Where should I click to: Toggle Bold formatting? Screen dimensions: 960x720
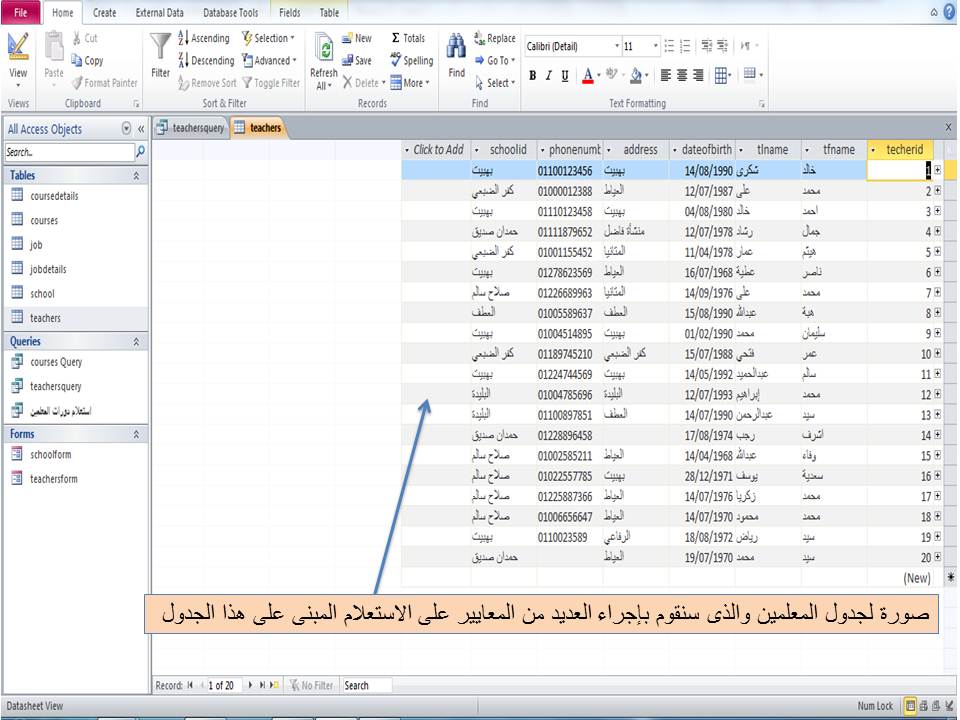tap(533, 75)
